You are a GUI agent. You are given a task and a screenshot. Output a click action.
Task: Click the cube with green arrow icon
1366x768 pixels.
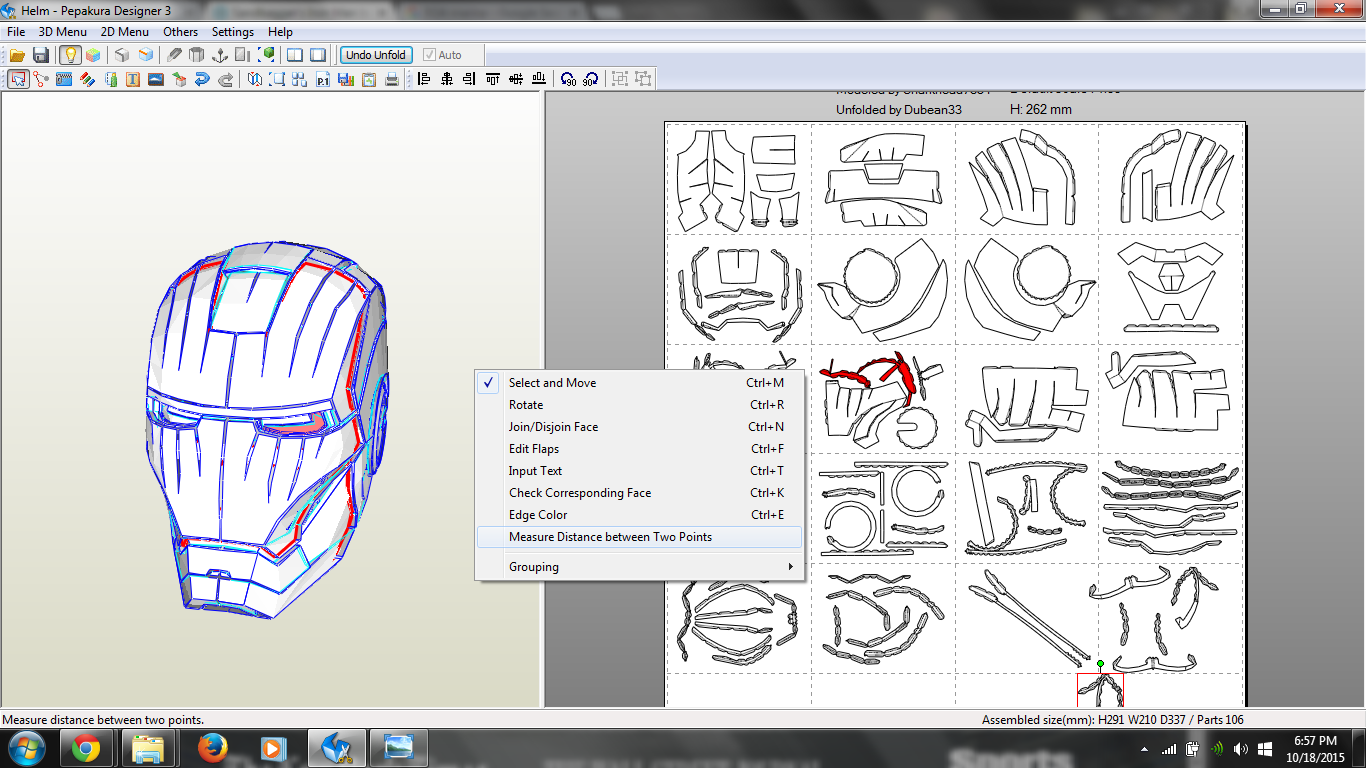[179, 79]
